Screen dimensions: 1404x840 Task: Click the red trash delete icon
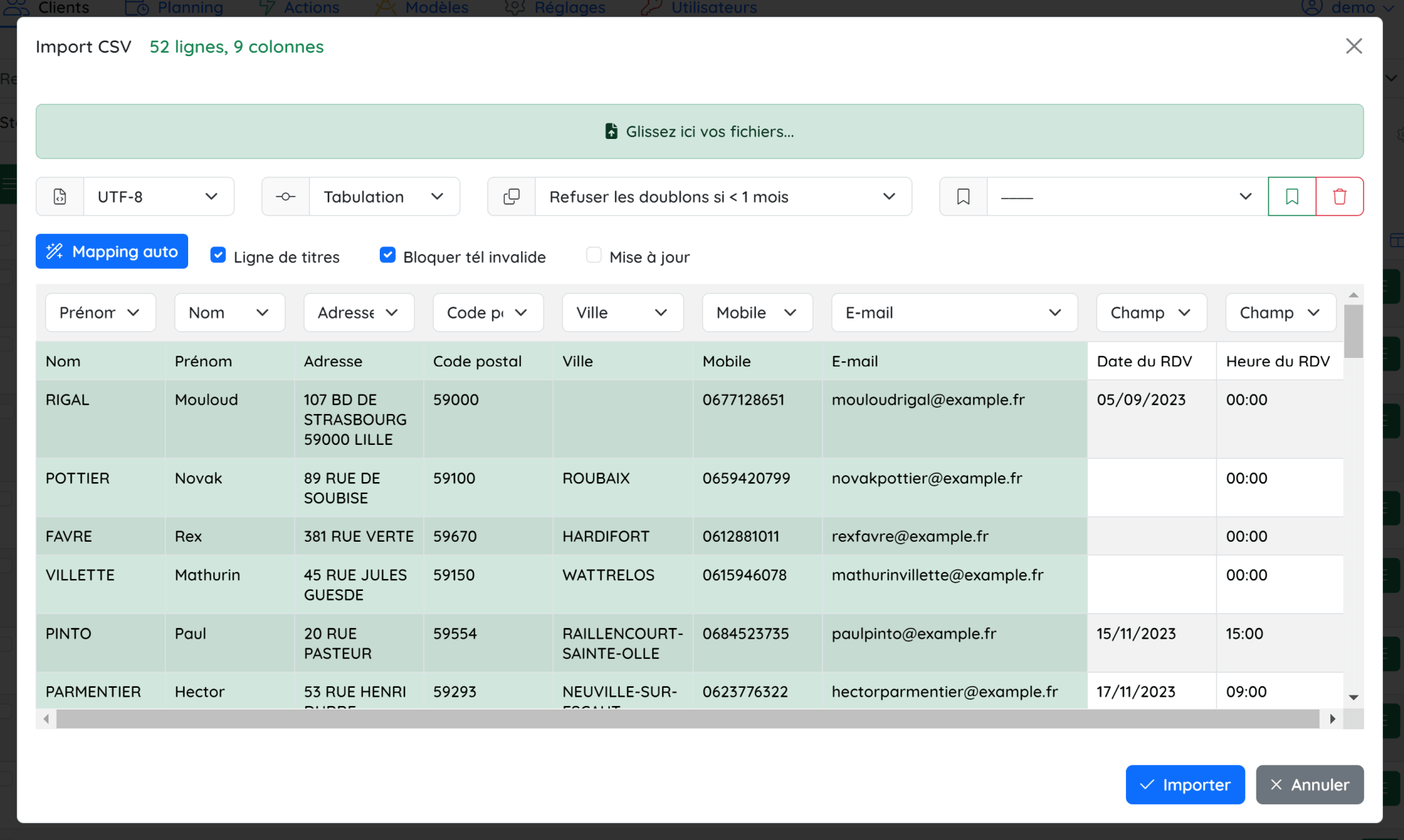coord(1339,196)
